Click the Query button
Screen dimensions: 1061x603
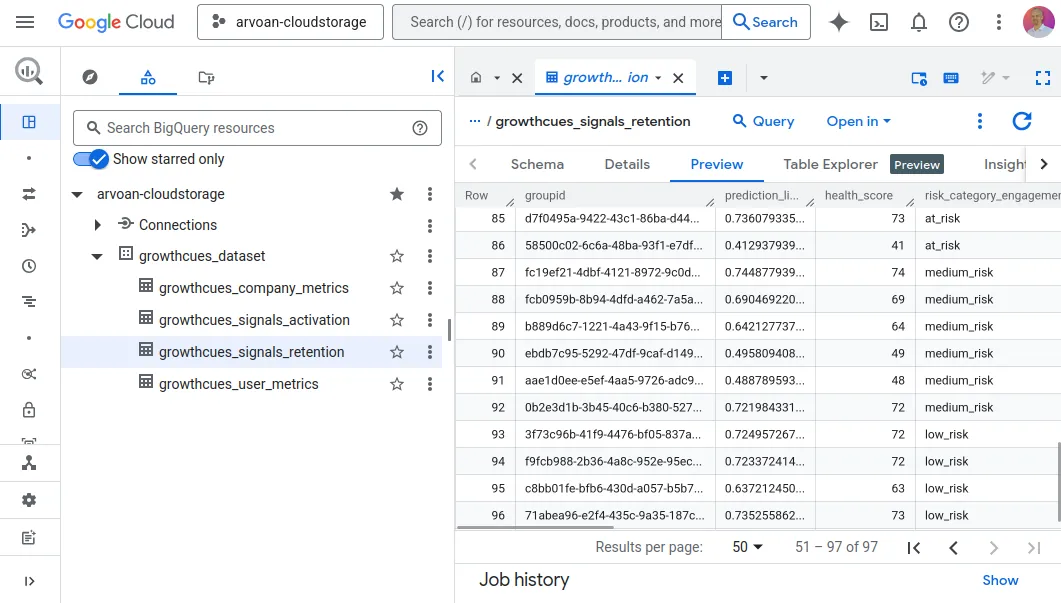(x=763, y=121)
